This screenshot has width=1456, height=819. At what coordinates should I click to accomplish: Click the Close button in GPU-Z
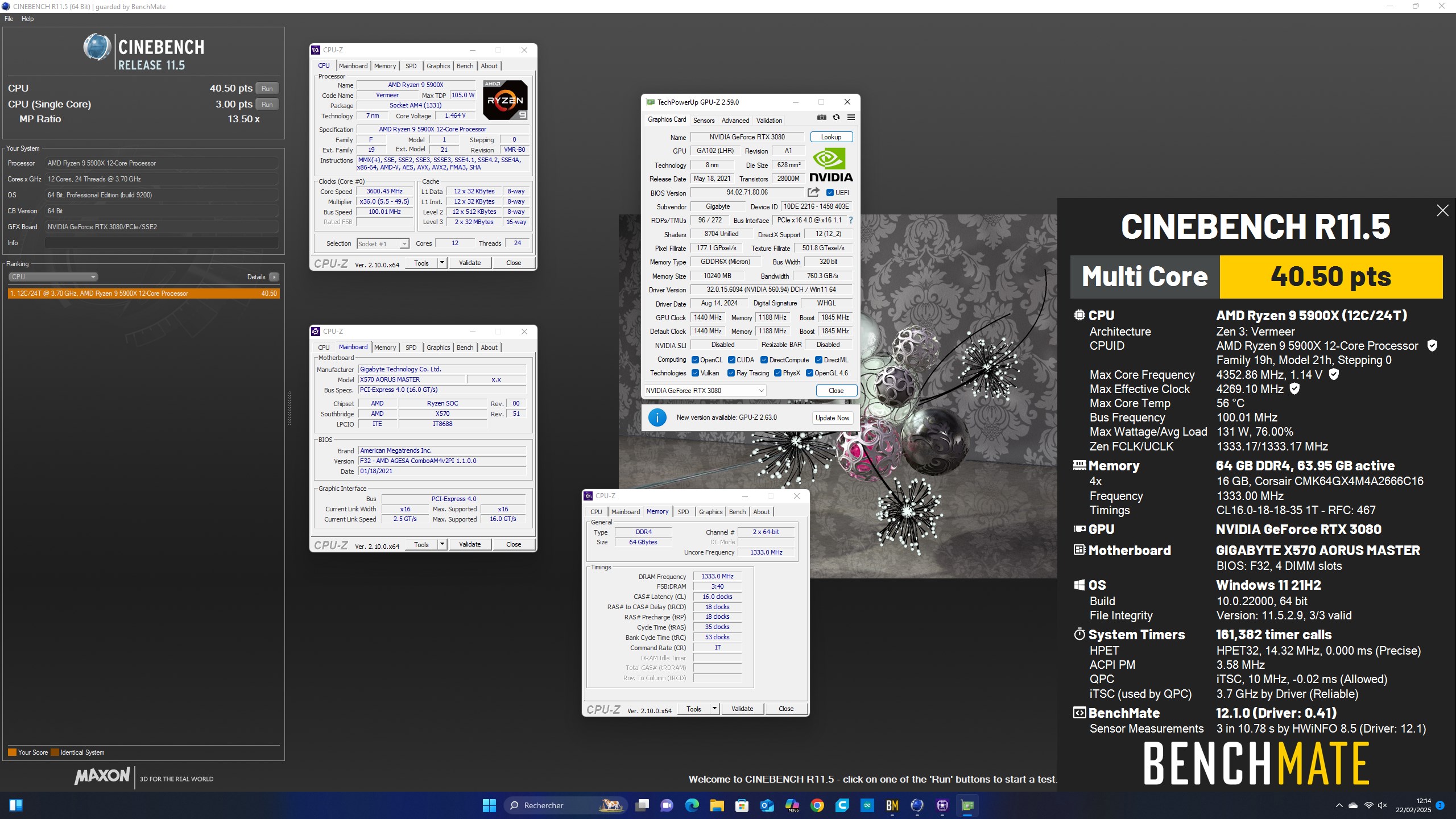pyautogui.click(x=836, y=390)
